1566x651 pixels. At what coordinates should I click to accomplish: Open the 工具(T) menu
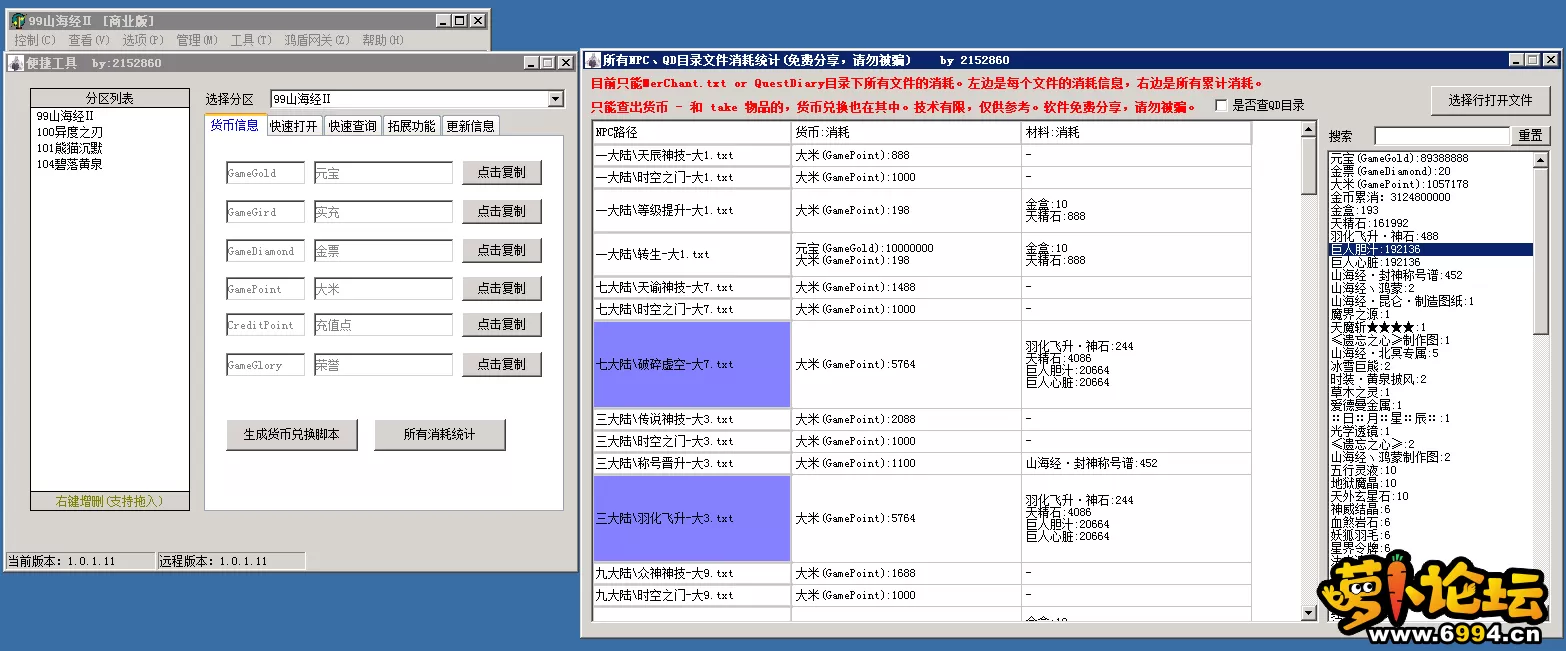point(251,40)
